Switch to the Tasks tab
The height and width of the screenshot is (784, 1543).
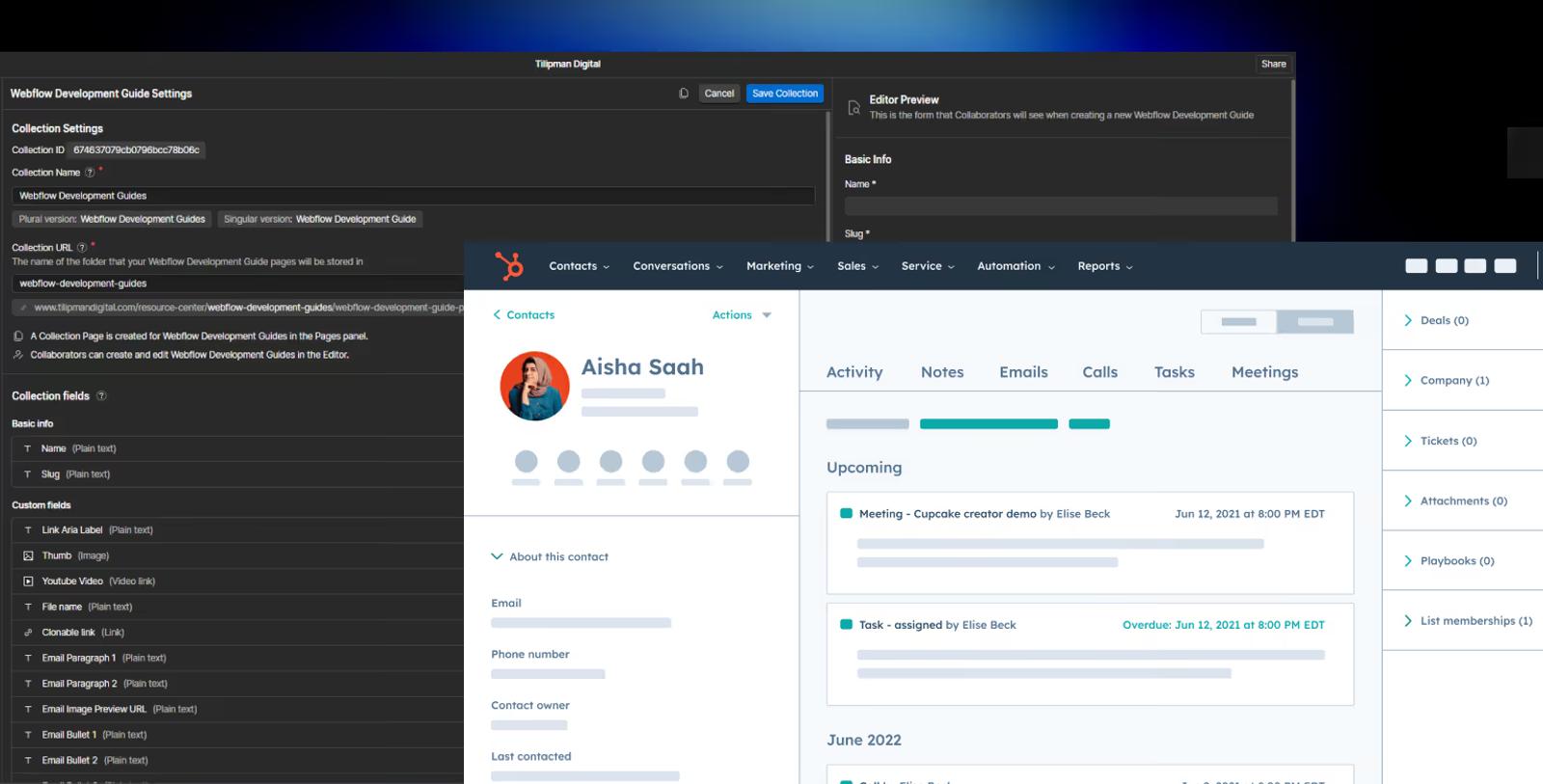click(1175, 372)
